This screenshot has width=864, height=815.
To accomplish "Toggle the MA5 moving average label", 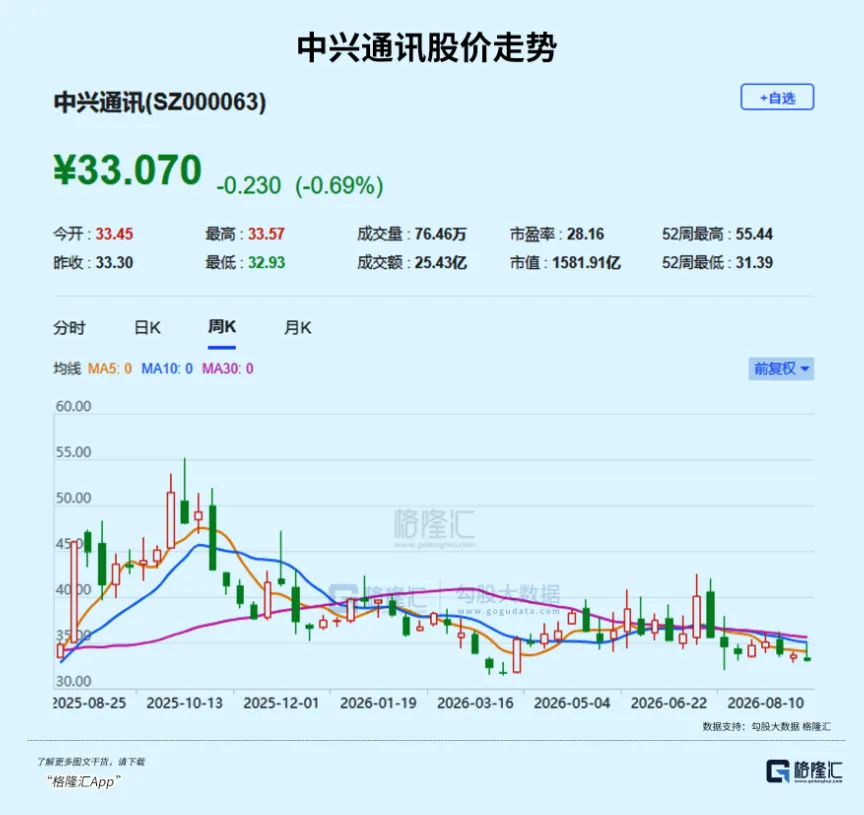I will 110,369.
